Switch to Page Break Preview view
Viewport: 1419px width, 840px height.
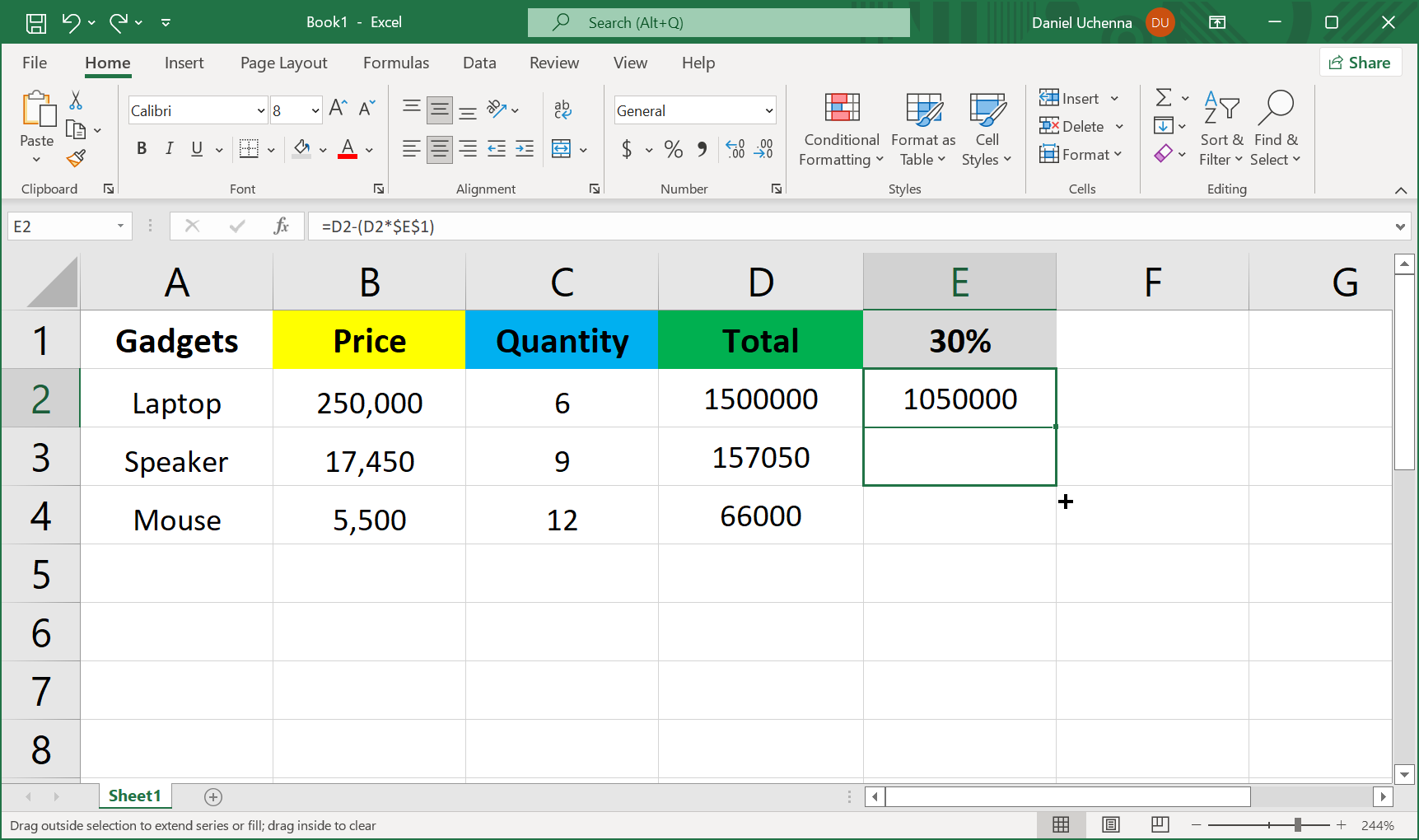coord(1160,824)
